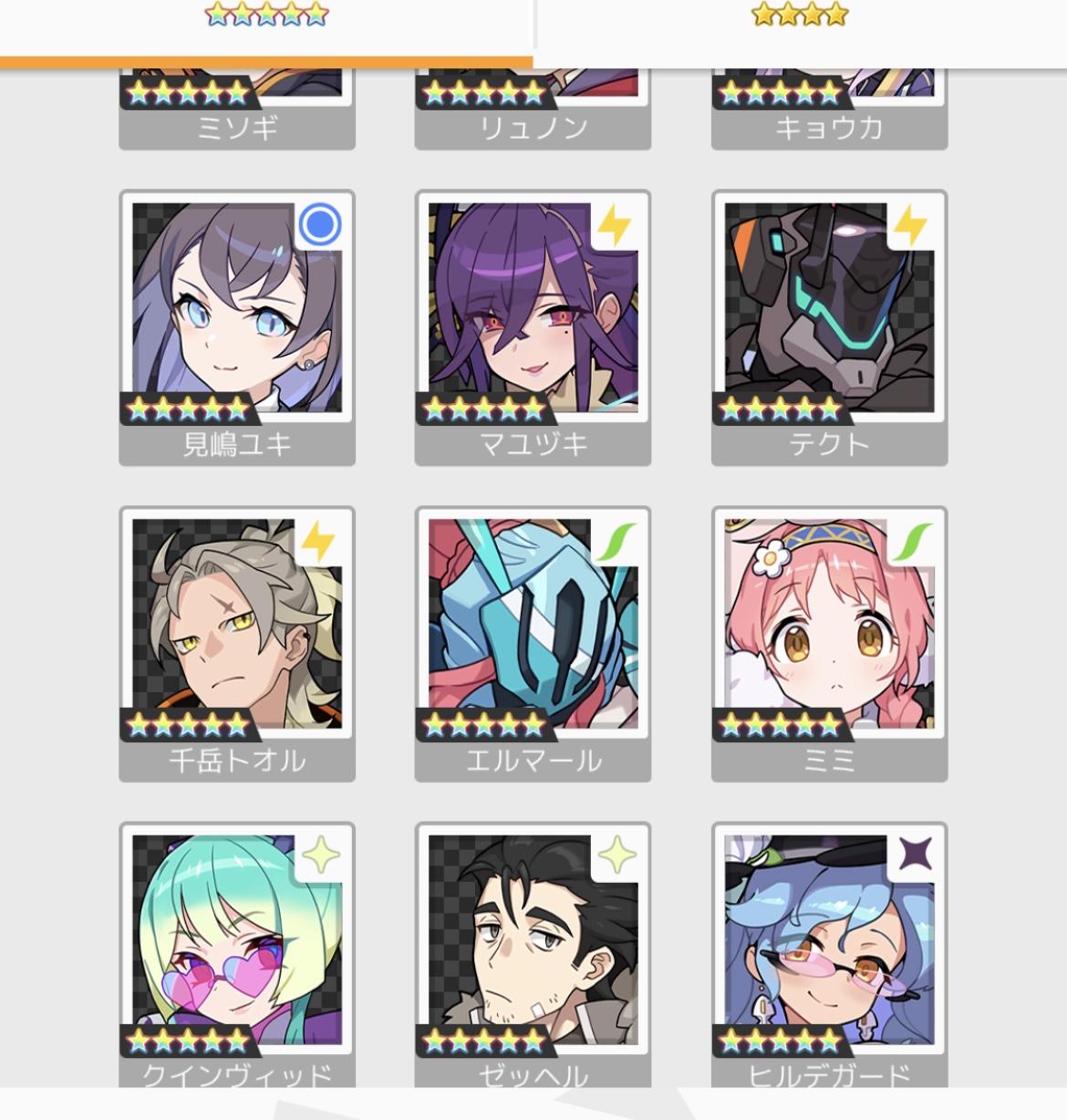This screenshot has height=1120, width=1067.
Task: Select the テクト robot portrait
Action: [x=830, y=307]
